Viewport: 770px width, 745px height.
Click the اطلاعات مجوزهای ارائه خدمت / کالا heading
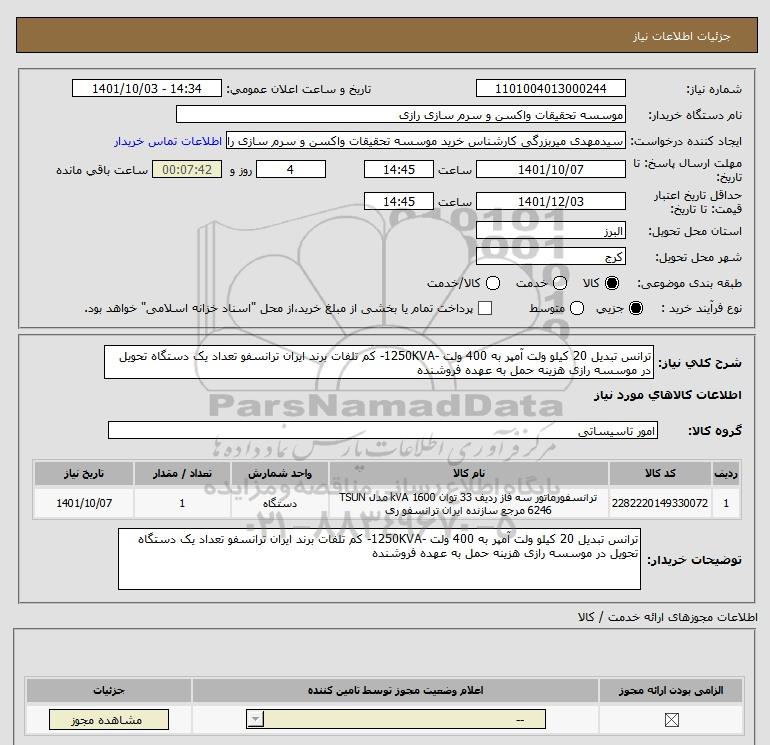pos(667,617)
